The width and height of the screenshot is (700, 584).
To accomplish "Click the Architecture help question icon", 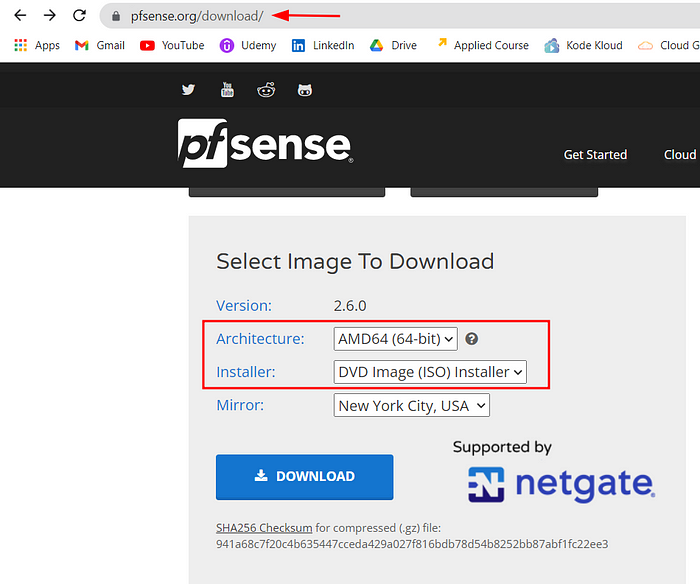I will (x=471, y=339).
